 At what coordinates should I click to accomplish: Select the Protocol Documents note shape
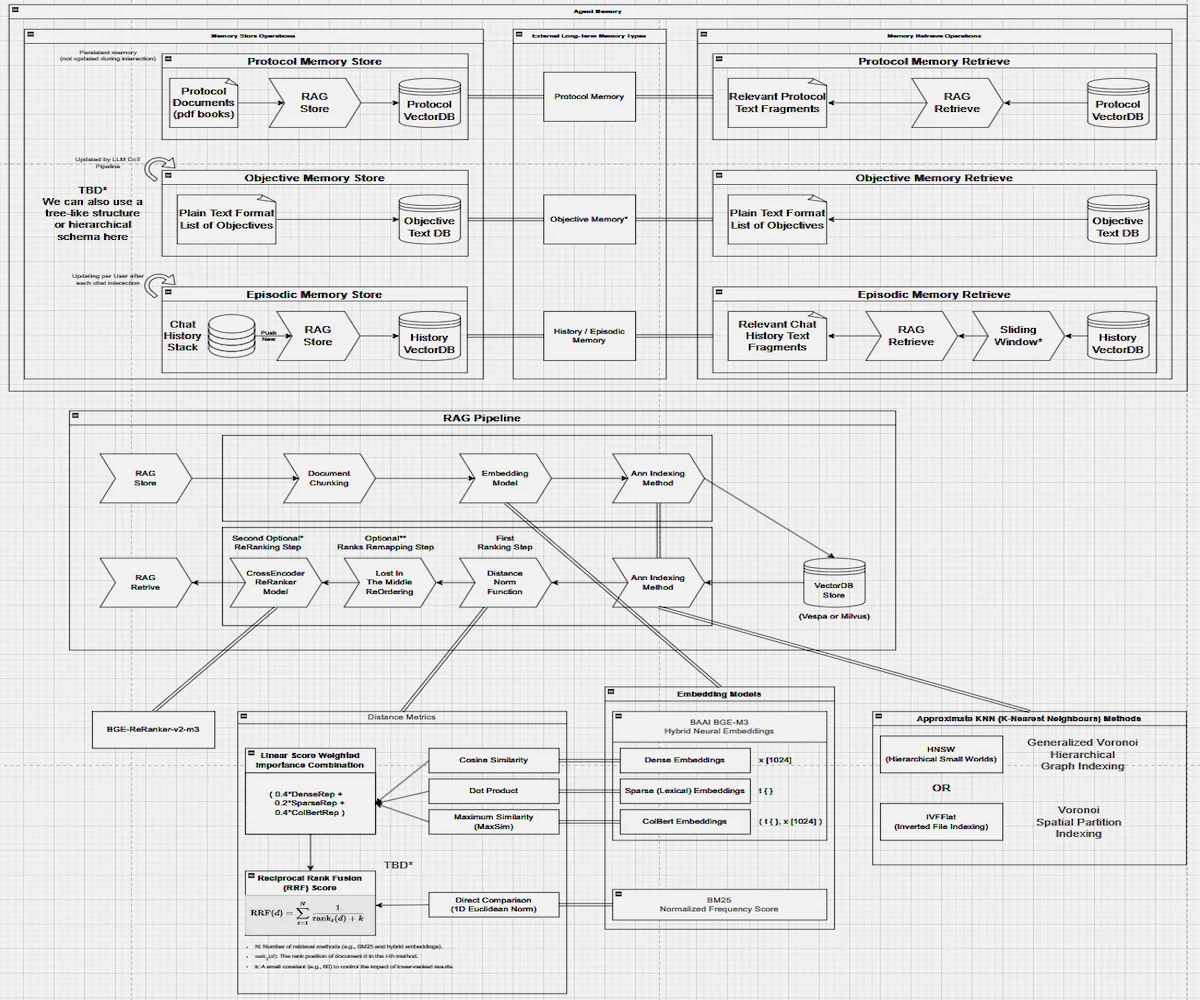click(203, 102)
